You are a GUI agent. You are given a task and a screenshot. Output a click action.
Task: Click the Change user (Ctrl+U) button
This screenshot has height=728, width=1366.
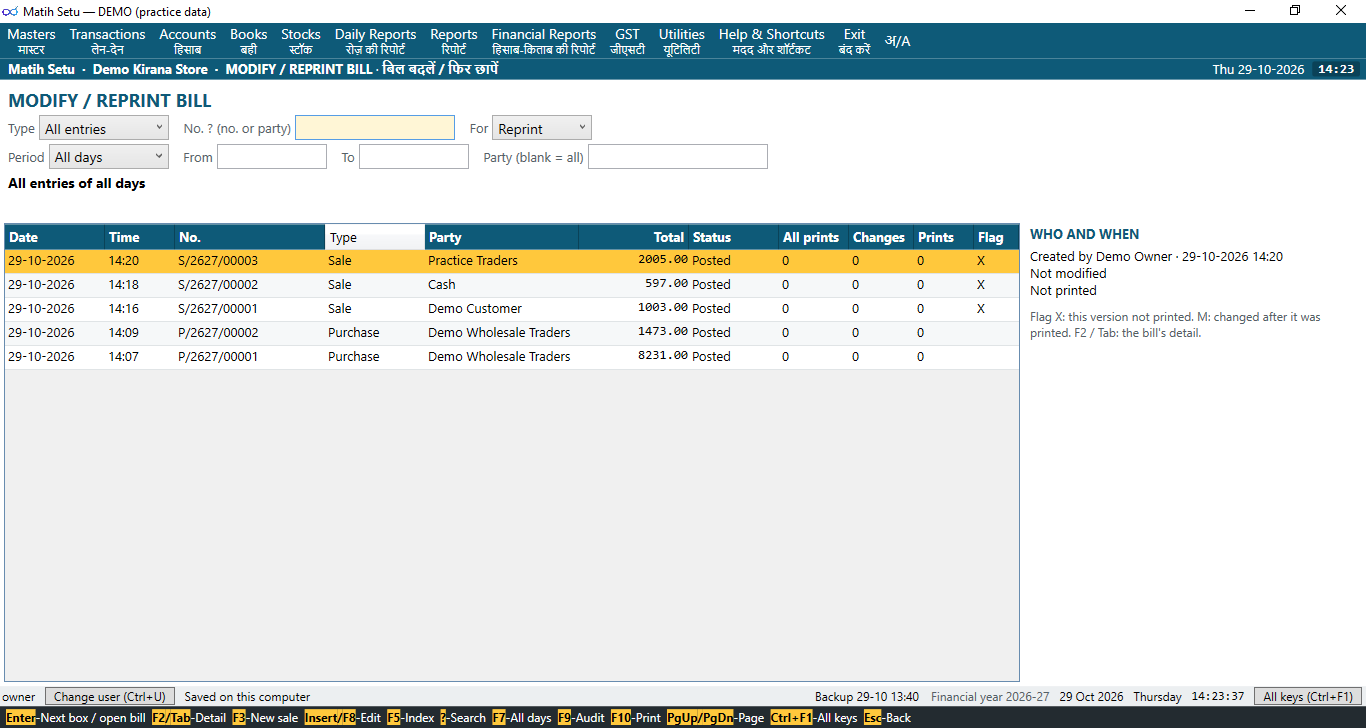click(110, 696)
